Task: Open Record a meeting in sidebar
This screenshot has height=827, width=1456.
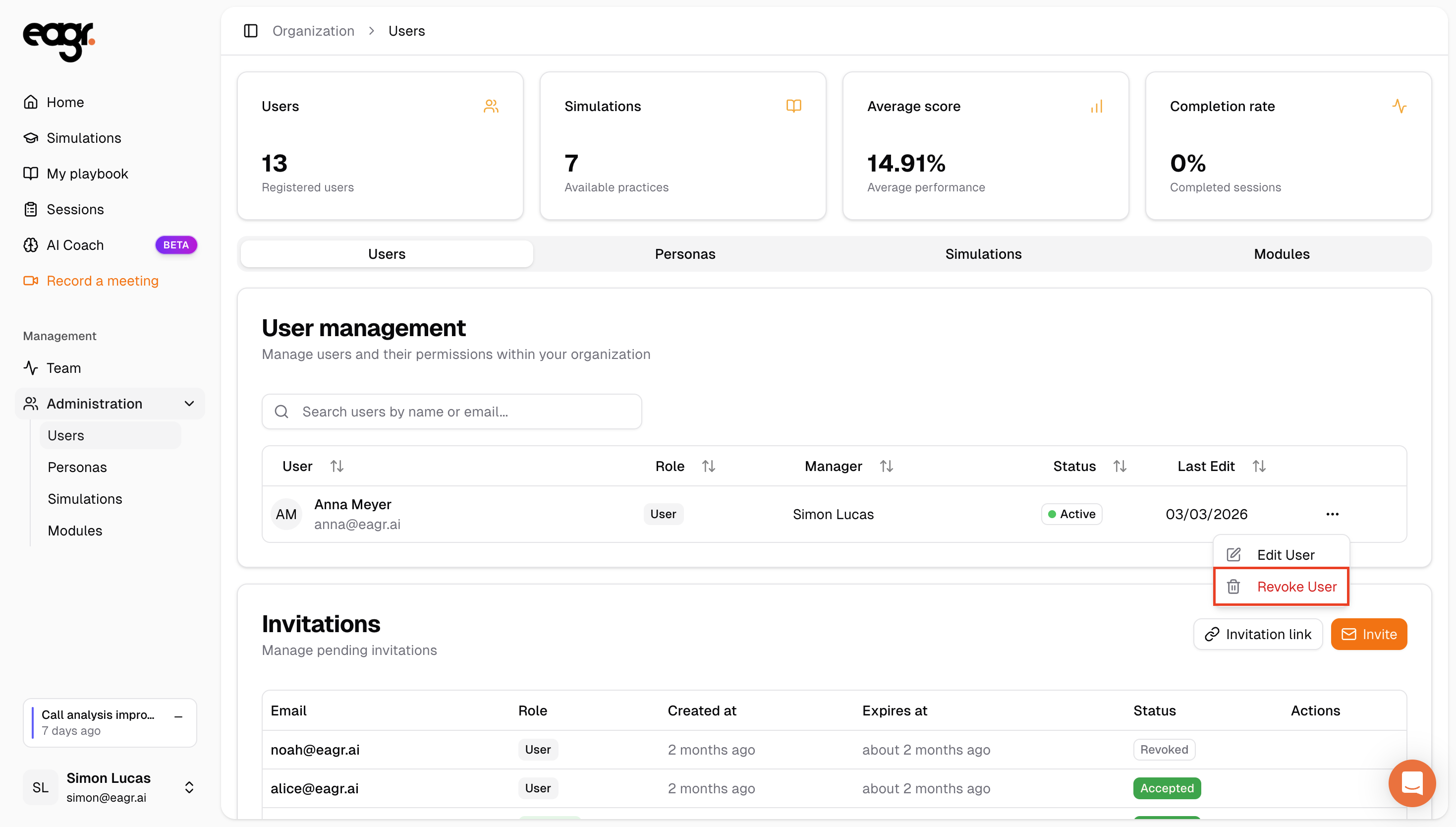Action: coord(102,281)
